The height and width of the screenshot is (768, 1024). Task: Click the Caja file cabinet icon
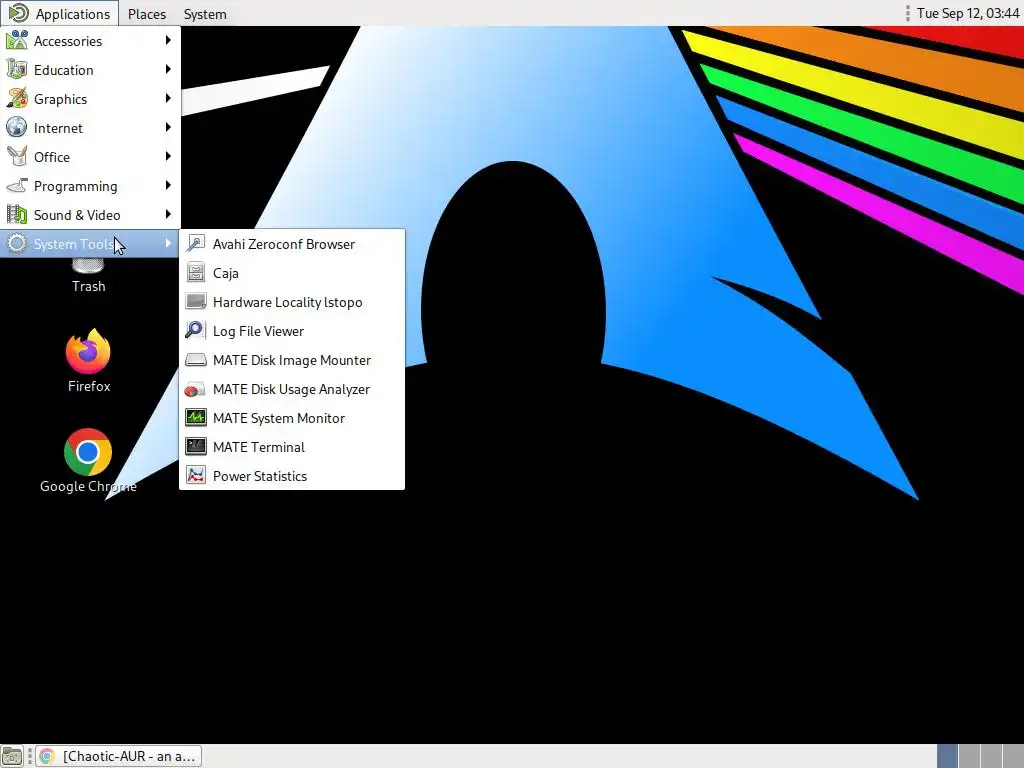pyautogui.click(x=196, y=272)
